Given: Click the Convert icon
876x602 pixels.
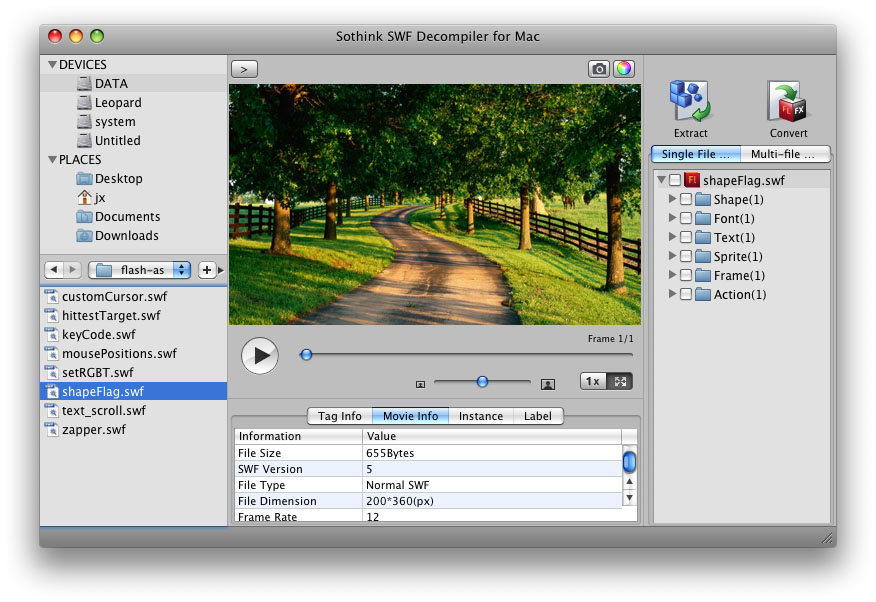Looking at the screenshot, I should (x=788, y=101).
